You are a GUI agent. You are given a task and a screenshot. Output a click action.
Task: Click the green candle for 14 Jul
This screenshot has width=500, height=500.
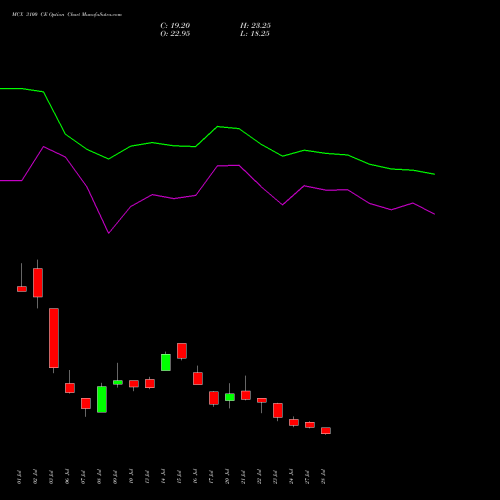point(166,362)
